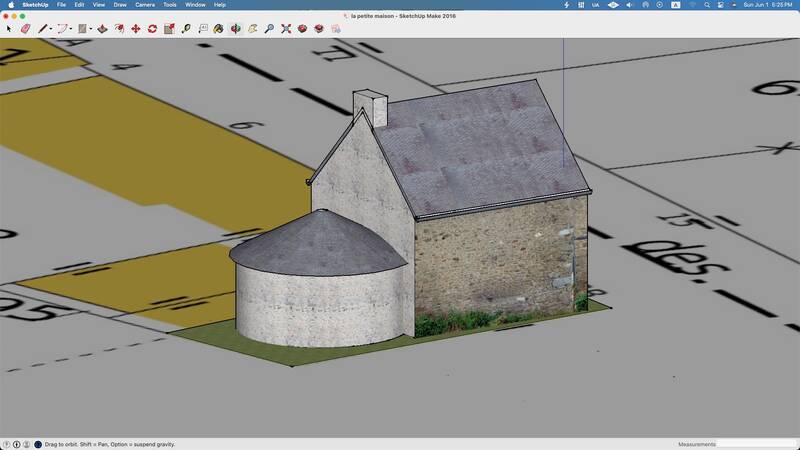
Task: Open the status bar help instructor icon
Action: [x=38, y=444]
